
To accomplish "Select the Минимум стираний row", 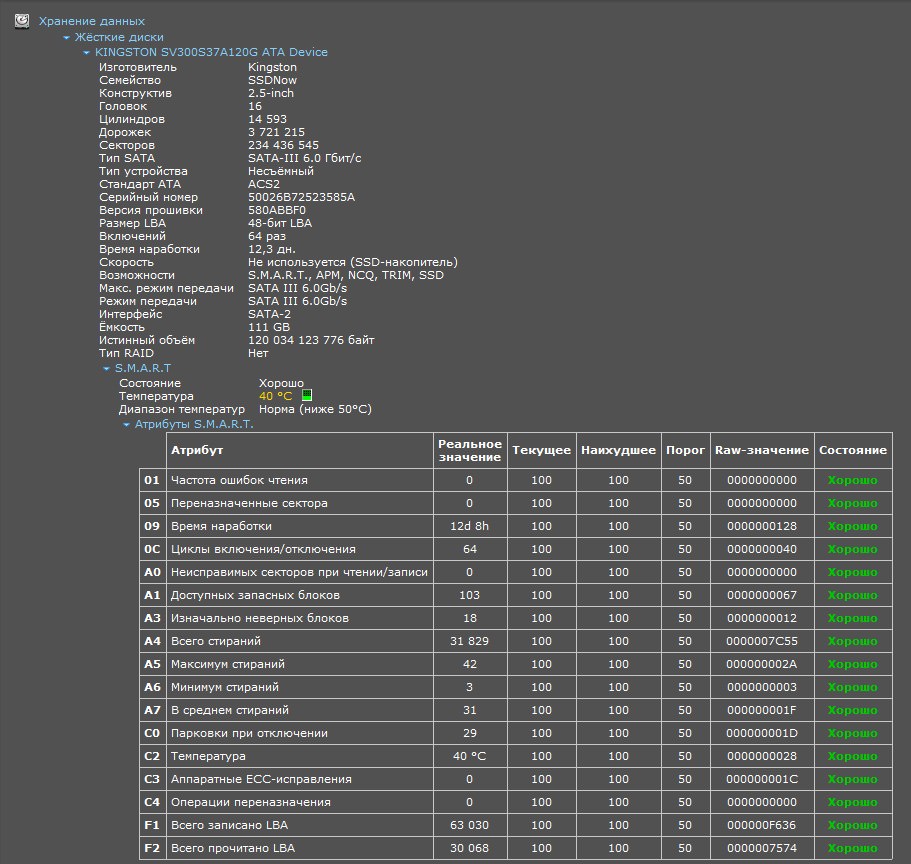I will (516, 687).
